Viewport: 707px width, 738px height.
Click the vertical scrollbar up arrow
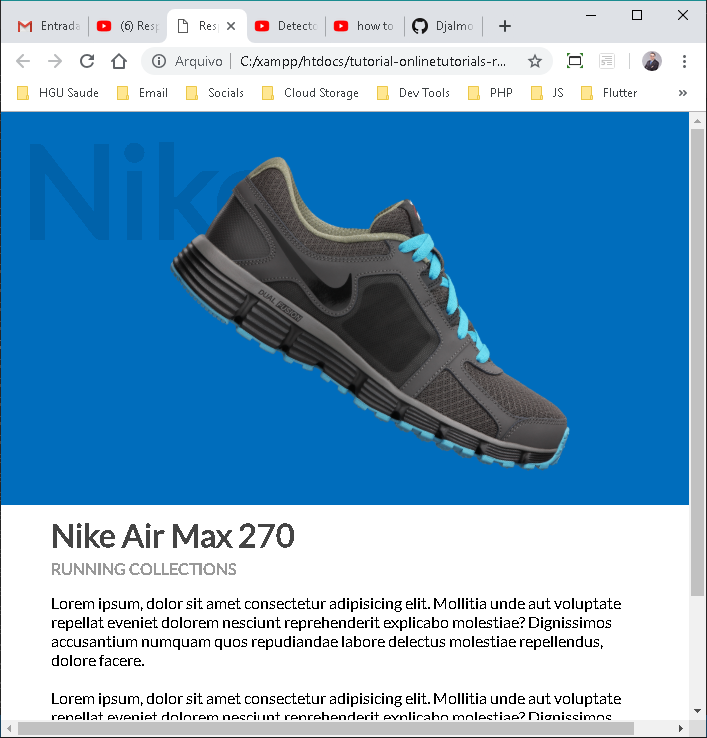(698, 121)
